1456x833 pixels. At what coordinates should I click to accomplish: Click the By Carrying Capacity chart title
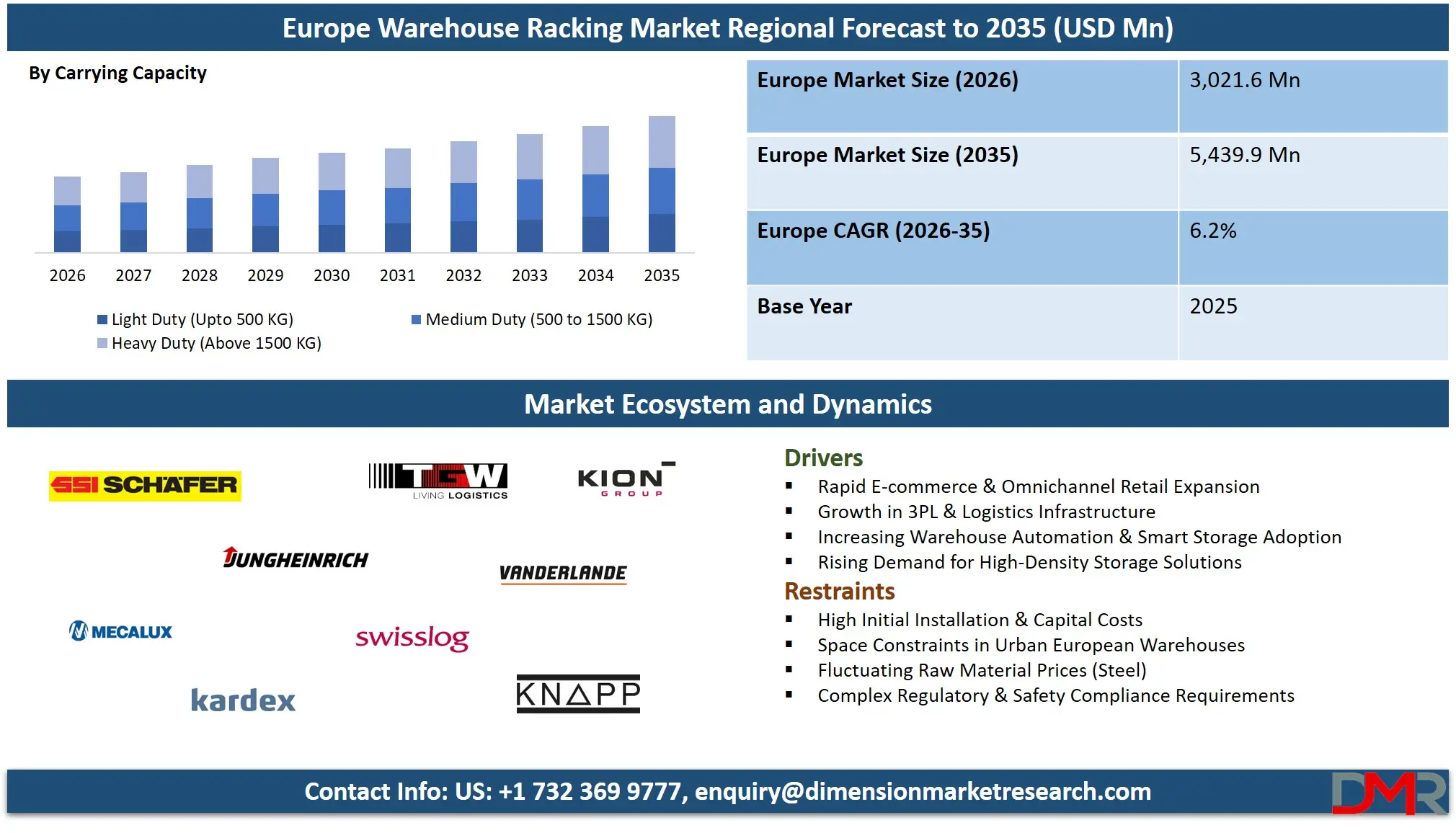coord(117,73)
